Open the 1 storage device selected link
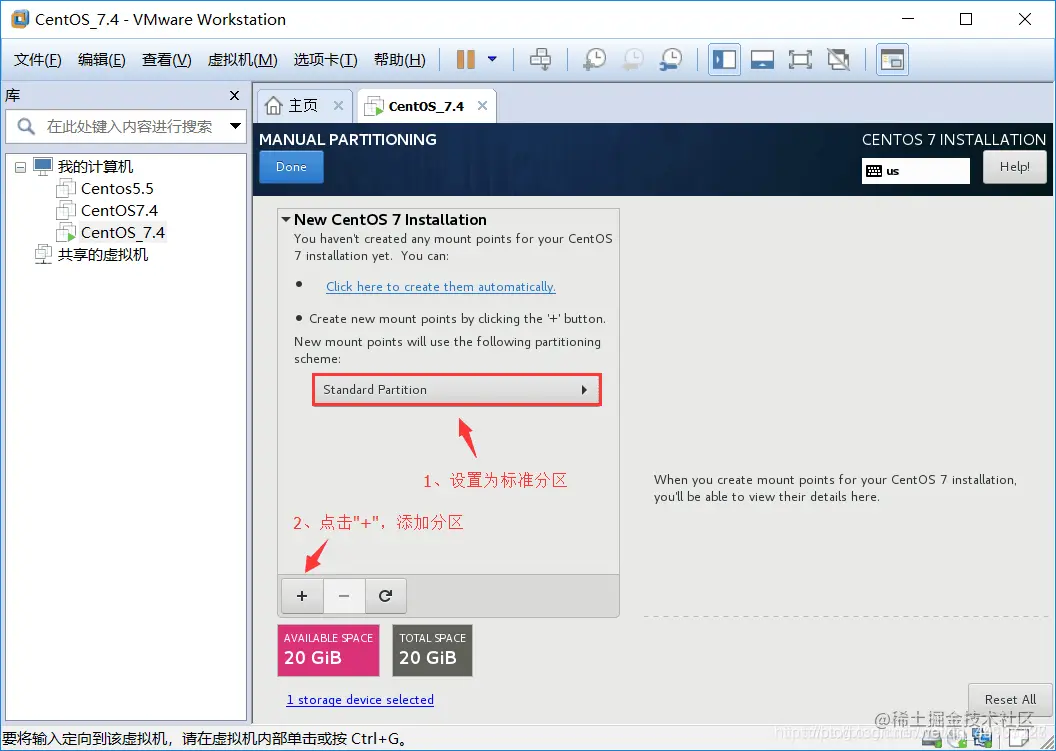 [x=360, y=700]
